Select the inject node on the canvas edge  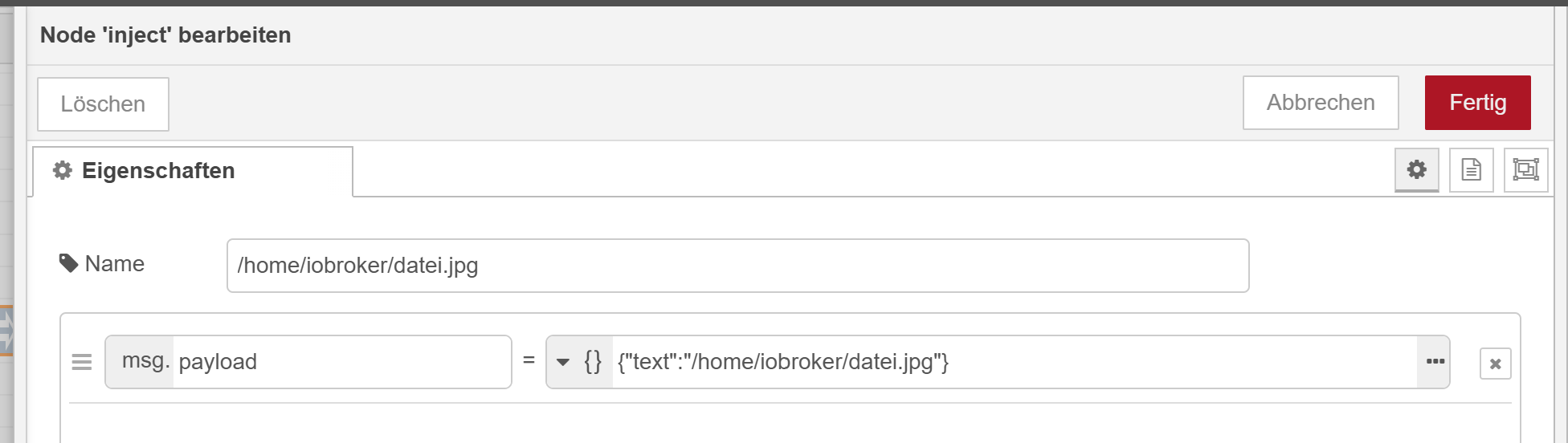(6, 331)
